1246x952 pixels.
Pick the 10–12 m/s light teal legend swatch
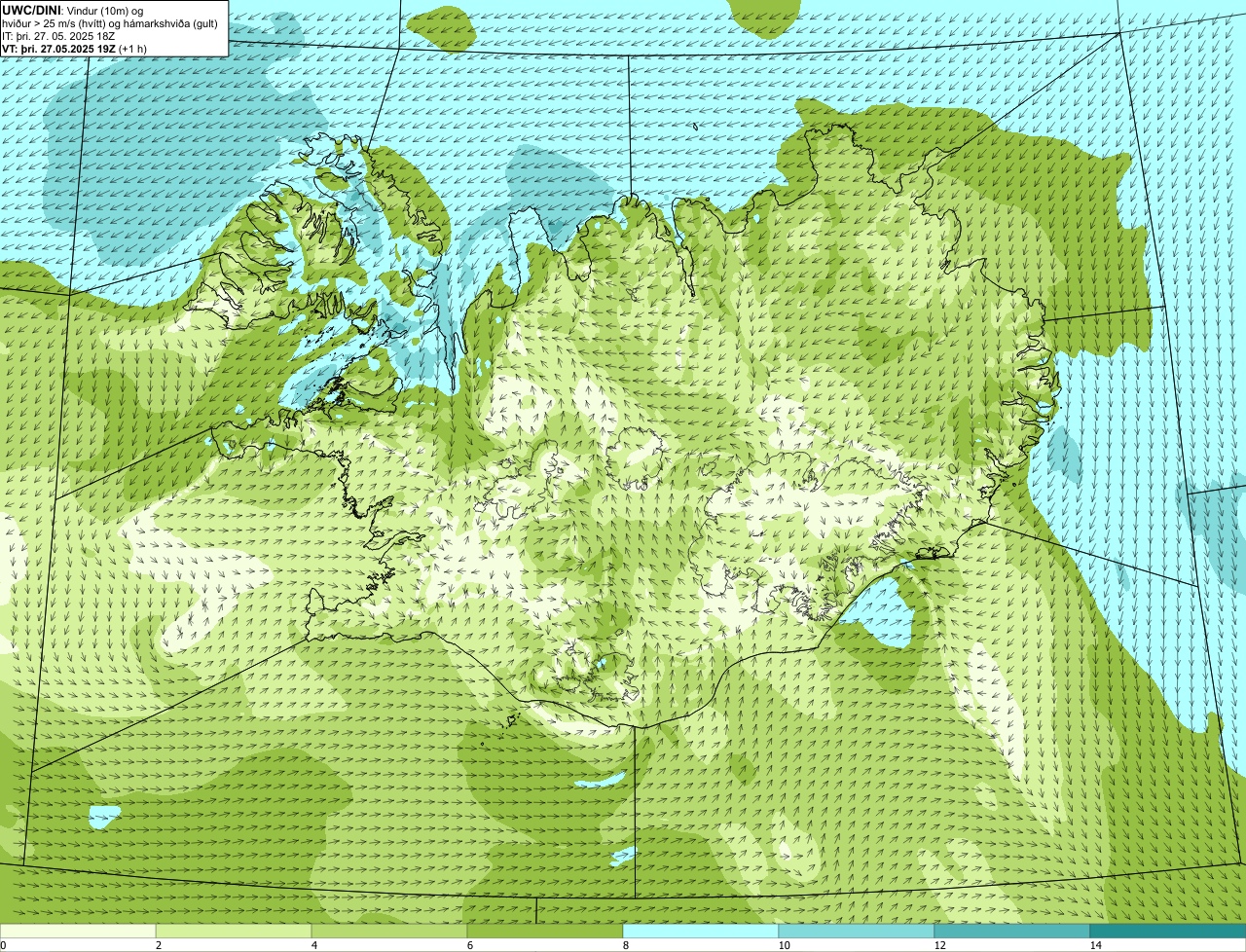pyautogui.click(x=857, y=931)
